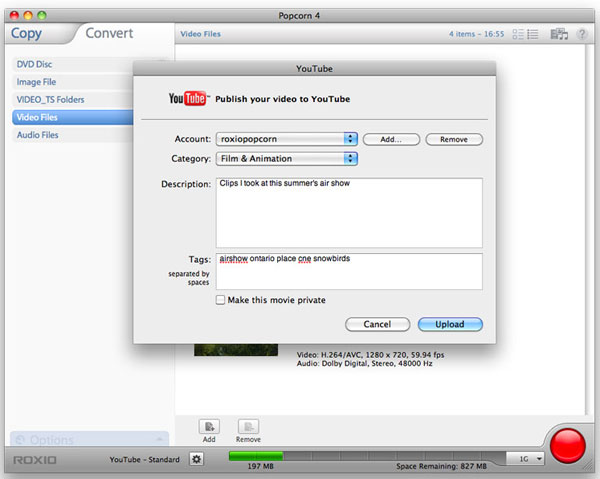Click in the Tags text field

[x=349, y=271]
